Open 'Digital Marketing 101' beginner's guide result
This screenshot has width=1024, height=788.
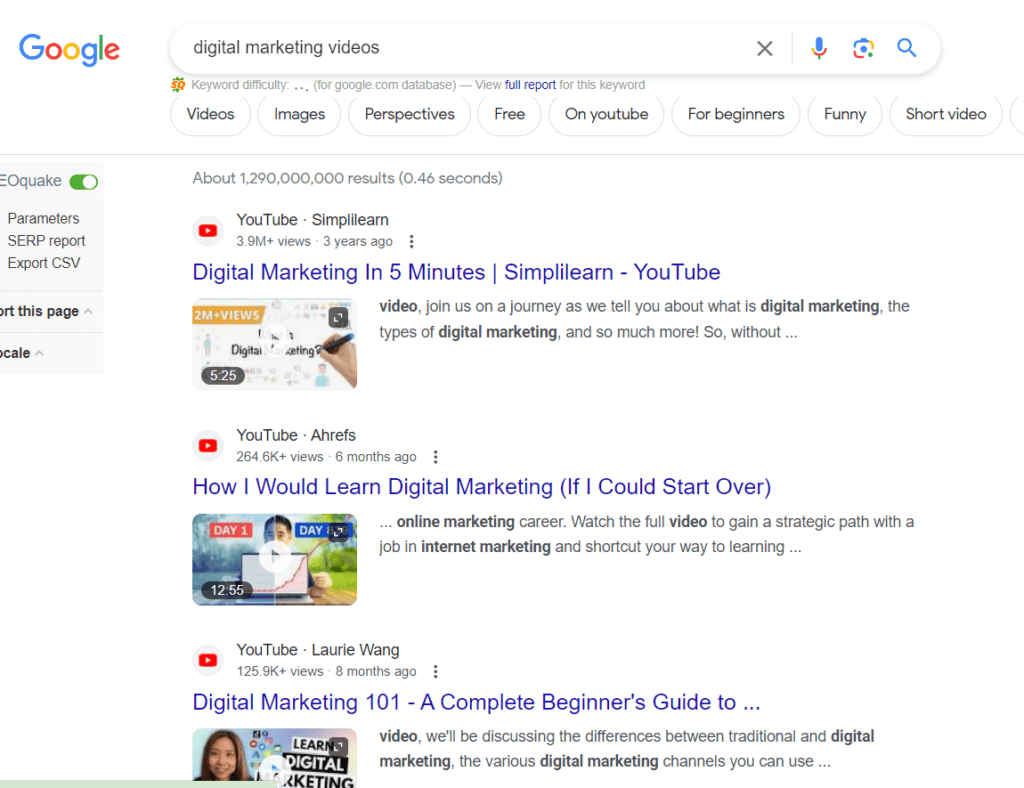pos(476,702)
